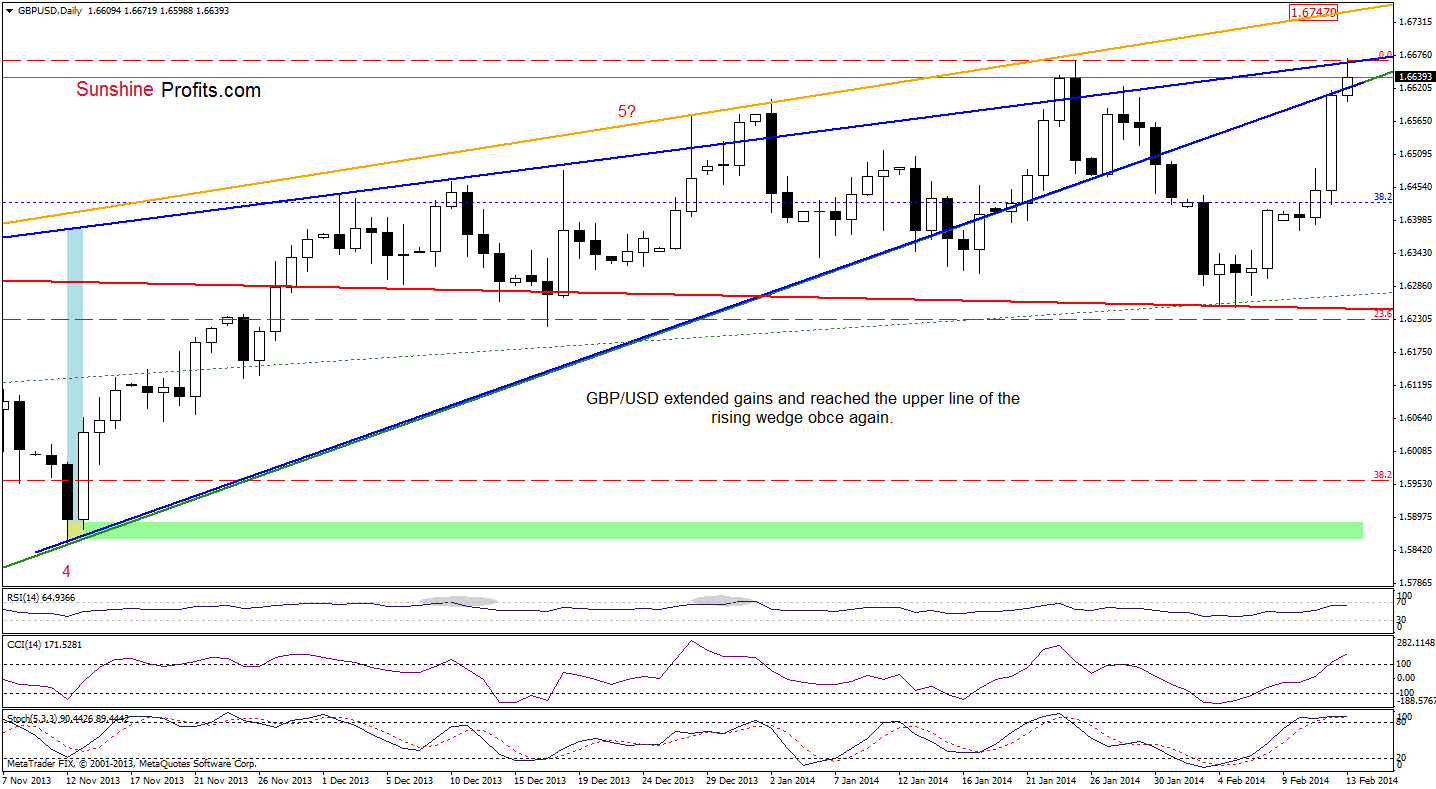Click the 1.67315 price axis label
The image size is (1436, 789).
[x=1415, y=21]
